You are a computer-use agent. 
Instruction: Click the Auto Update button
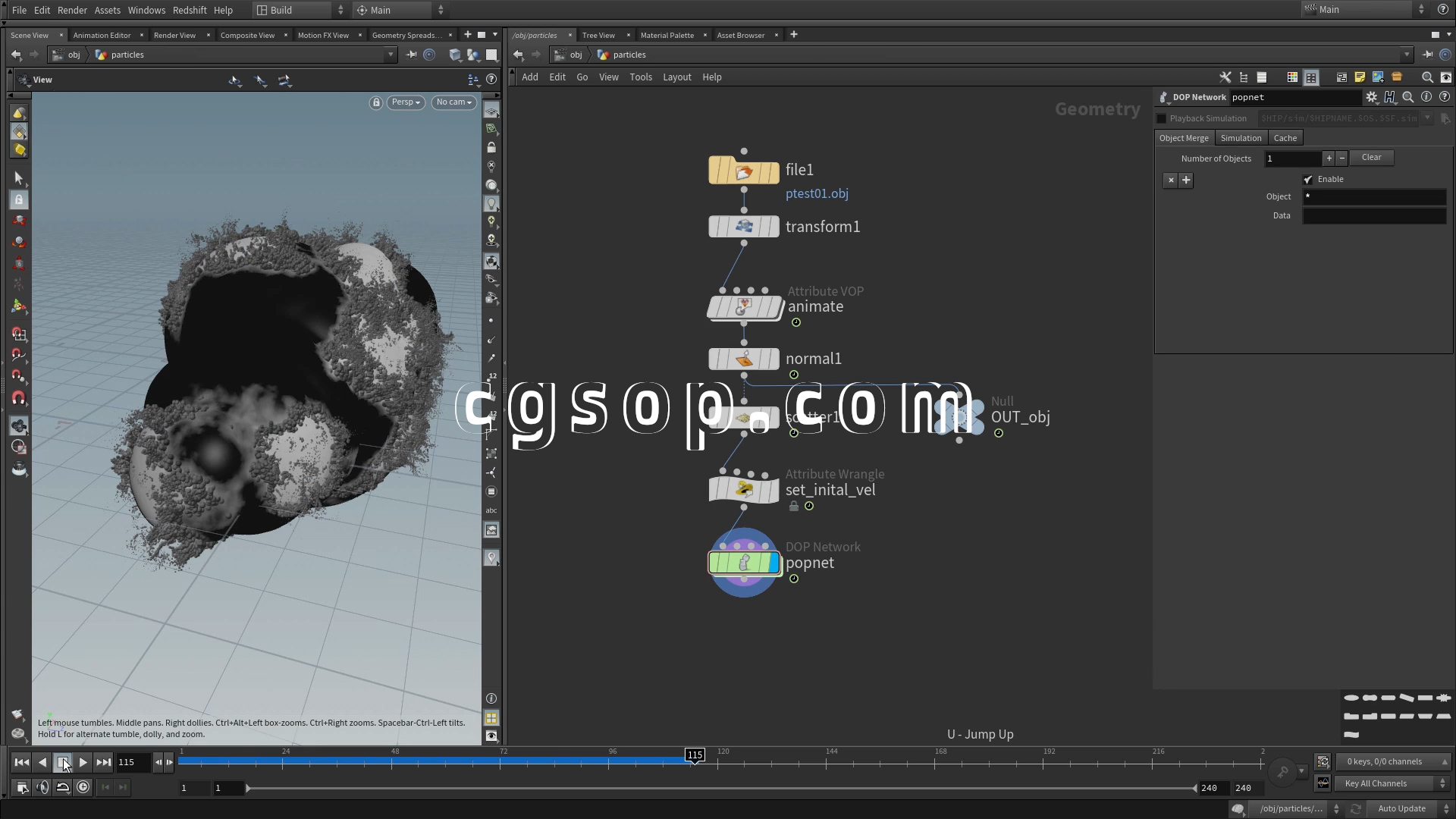click(x=1401, y=808)
